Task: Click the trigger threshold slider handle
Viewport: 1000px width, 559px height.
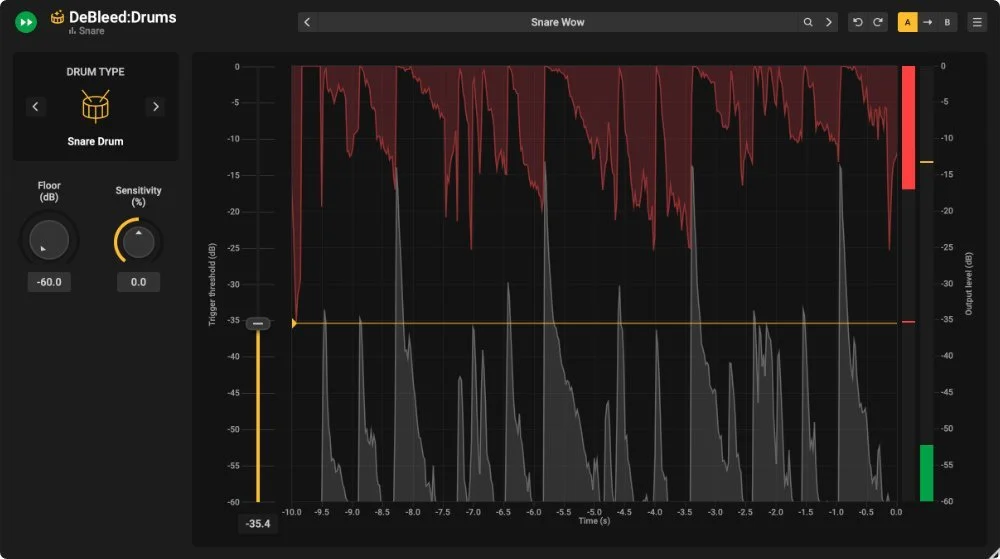Action: (258, 324)
